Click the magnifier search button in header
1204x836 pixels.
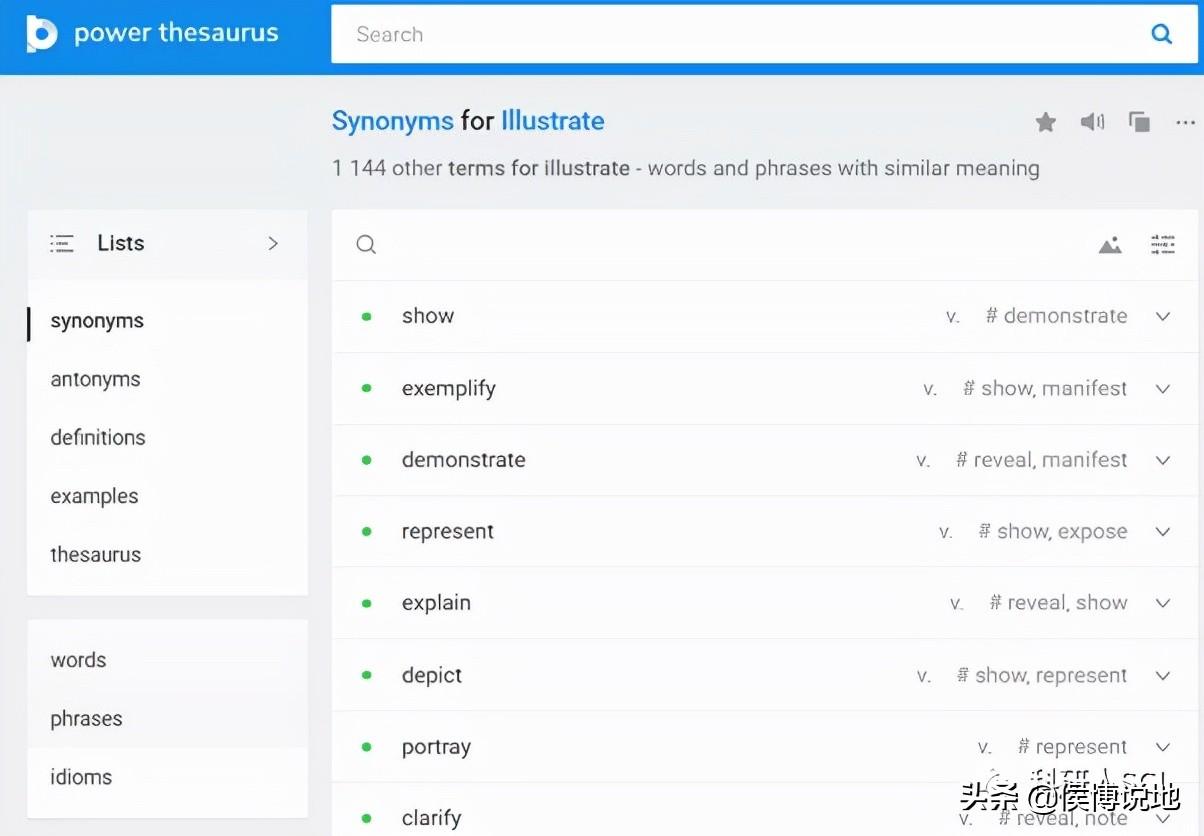point(1161,34)
